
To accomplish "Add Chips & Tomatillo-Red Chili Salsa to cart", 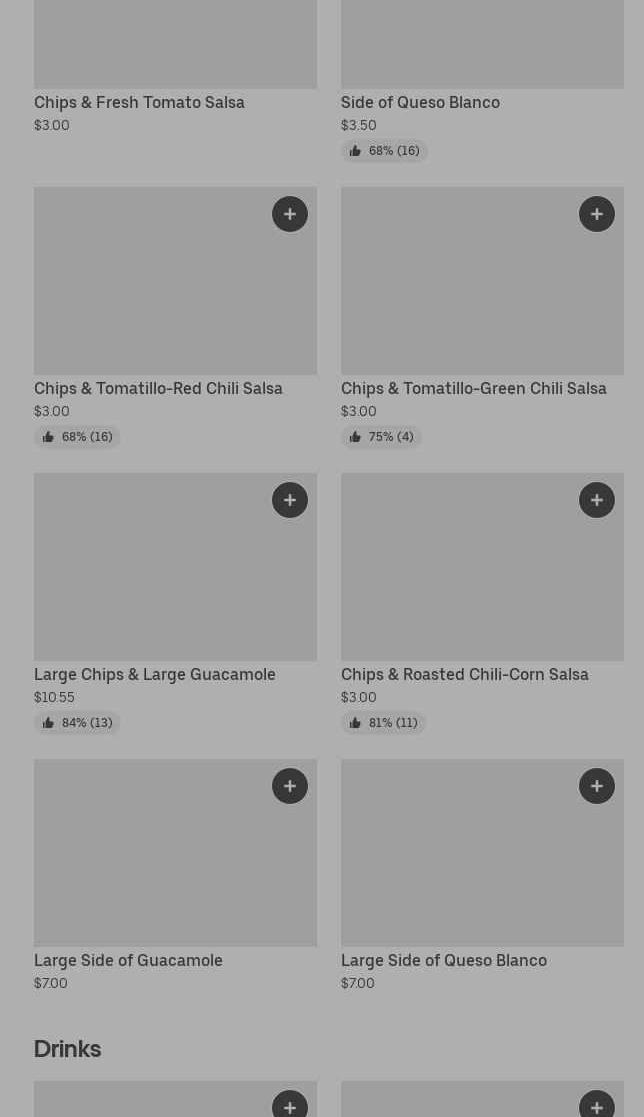I will (290, 214).
